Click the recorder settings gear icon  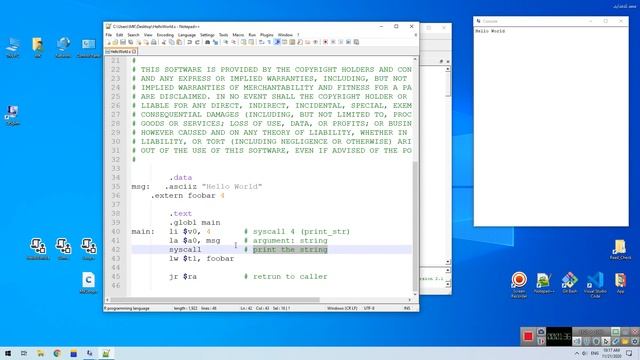635,341
